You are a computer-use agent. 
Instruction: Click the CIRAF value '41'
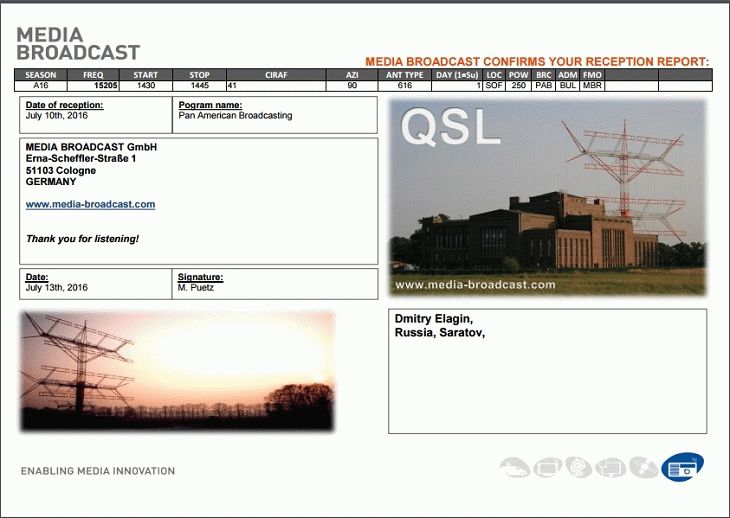click(232, 86)
